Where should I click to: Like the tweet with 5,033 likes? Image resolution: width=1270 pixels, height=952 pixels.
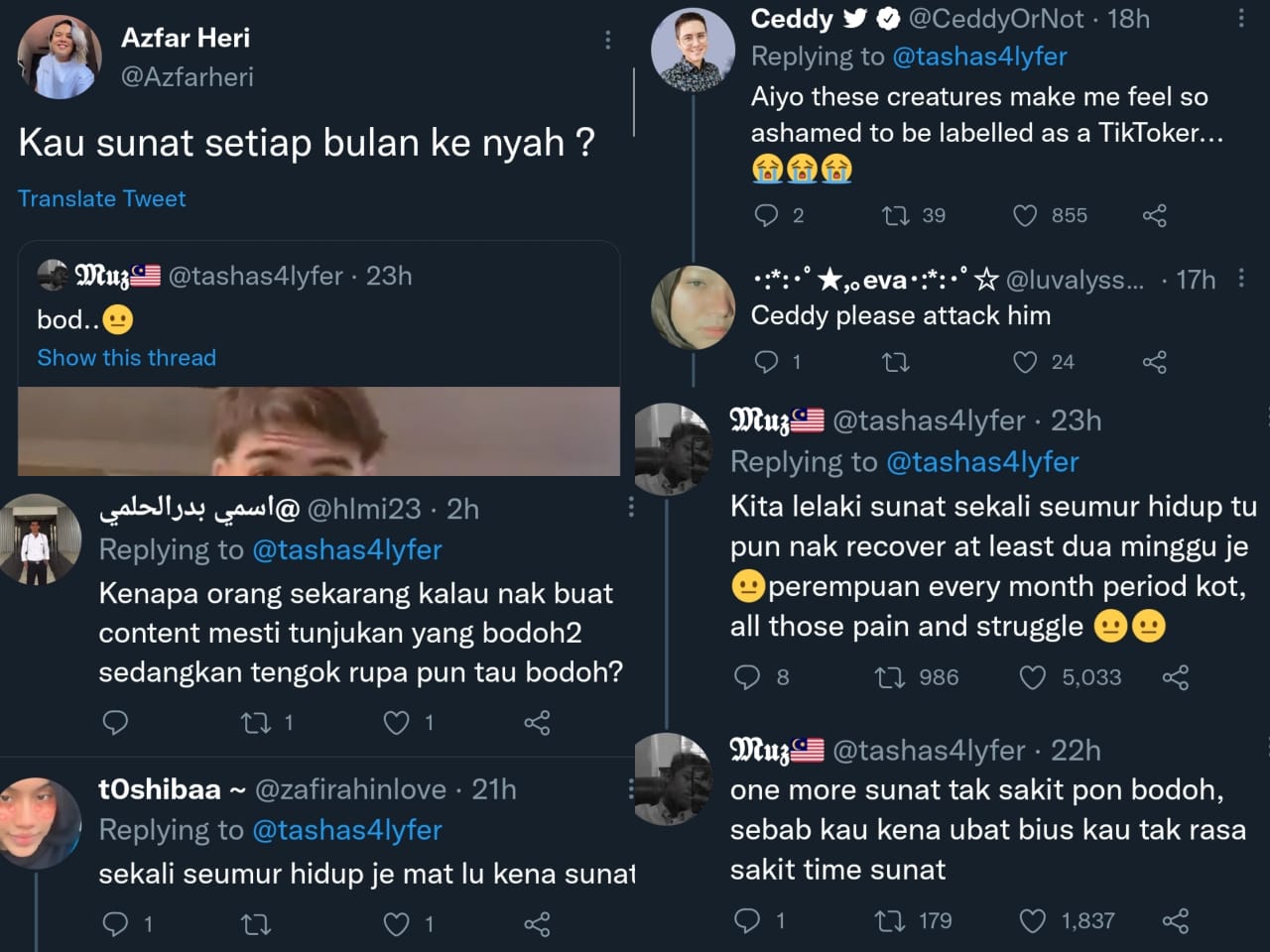coord(1033,677)
